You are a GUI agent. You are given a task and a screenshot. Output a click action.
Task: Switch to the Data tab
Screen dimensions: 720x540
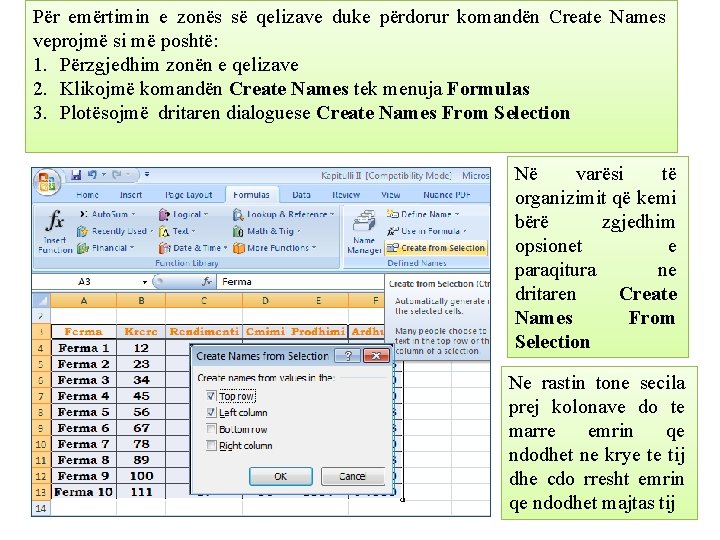click(x=301, y=195)
